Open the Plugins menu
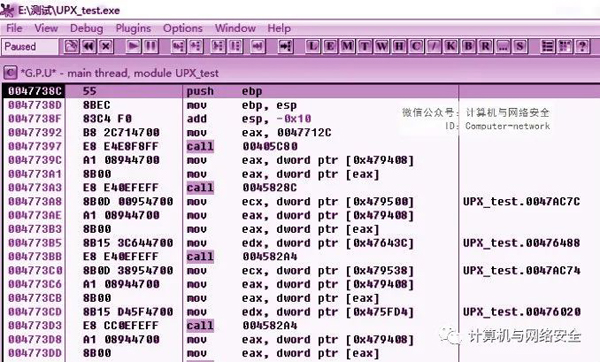Viewport: 600px width, 362px height. click(x=133, y=28)
